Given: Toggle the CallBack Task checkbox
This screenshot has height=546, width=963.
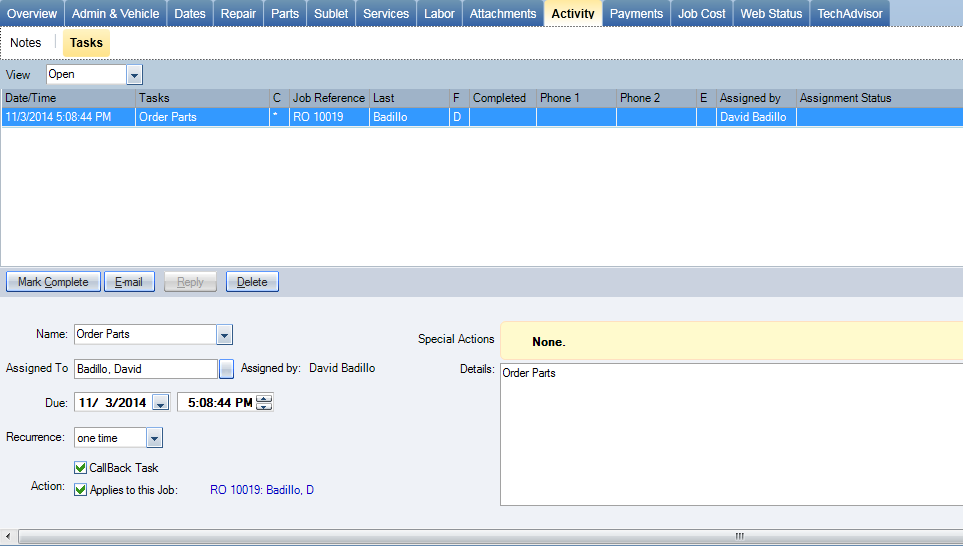Looking at the screenshot, I should (x=81, y=467).
